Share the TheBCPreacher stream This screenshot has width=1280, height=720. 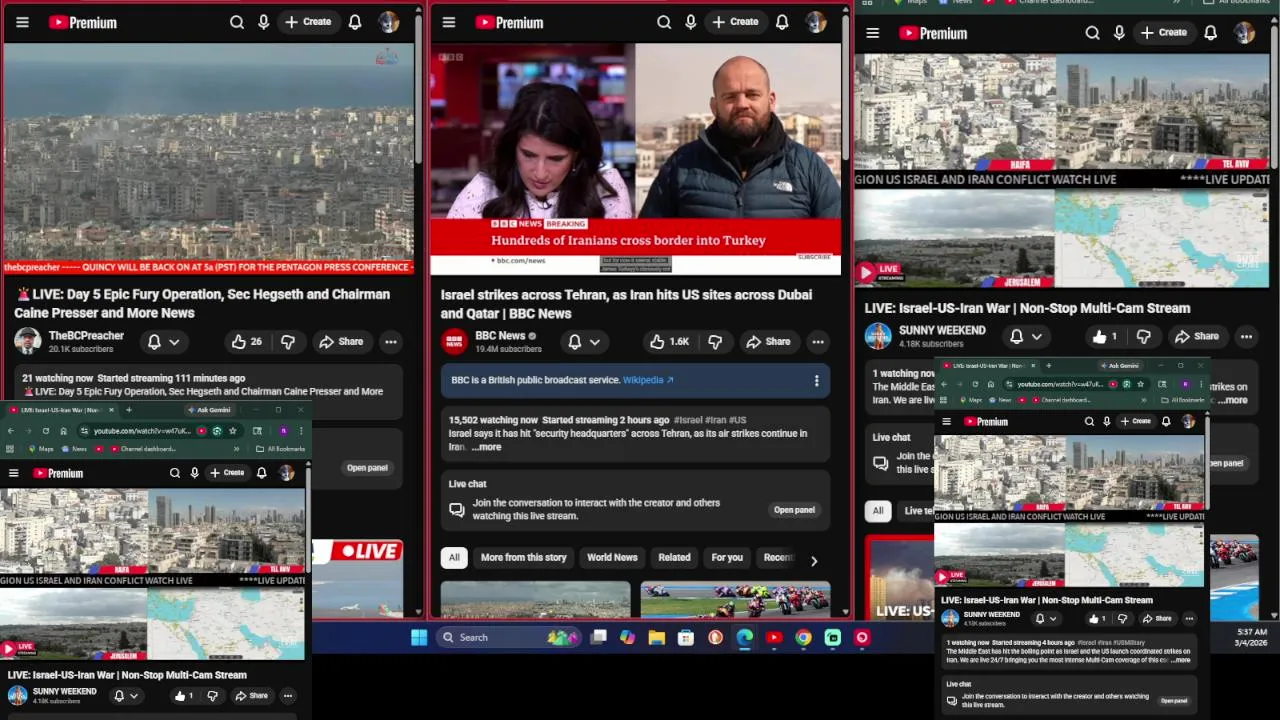point(341,342)
